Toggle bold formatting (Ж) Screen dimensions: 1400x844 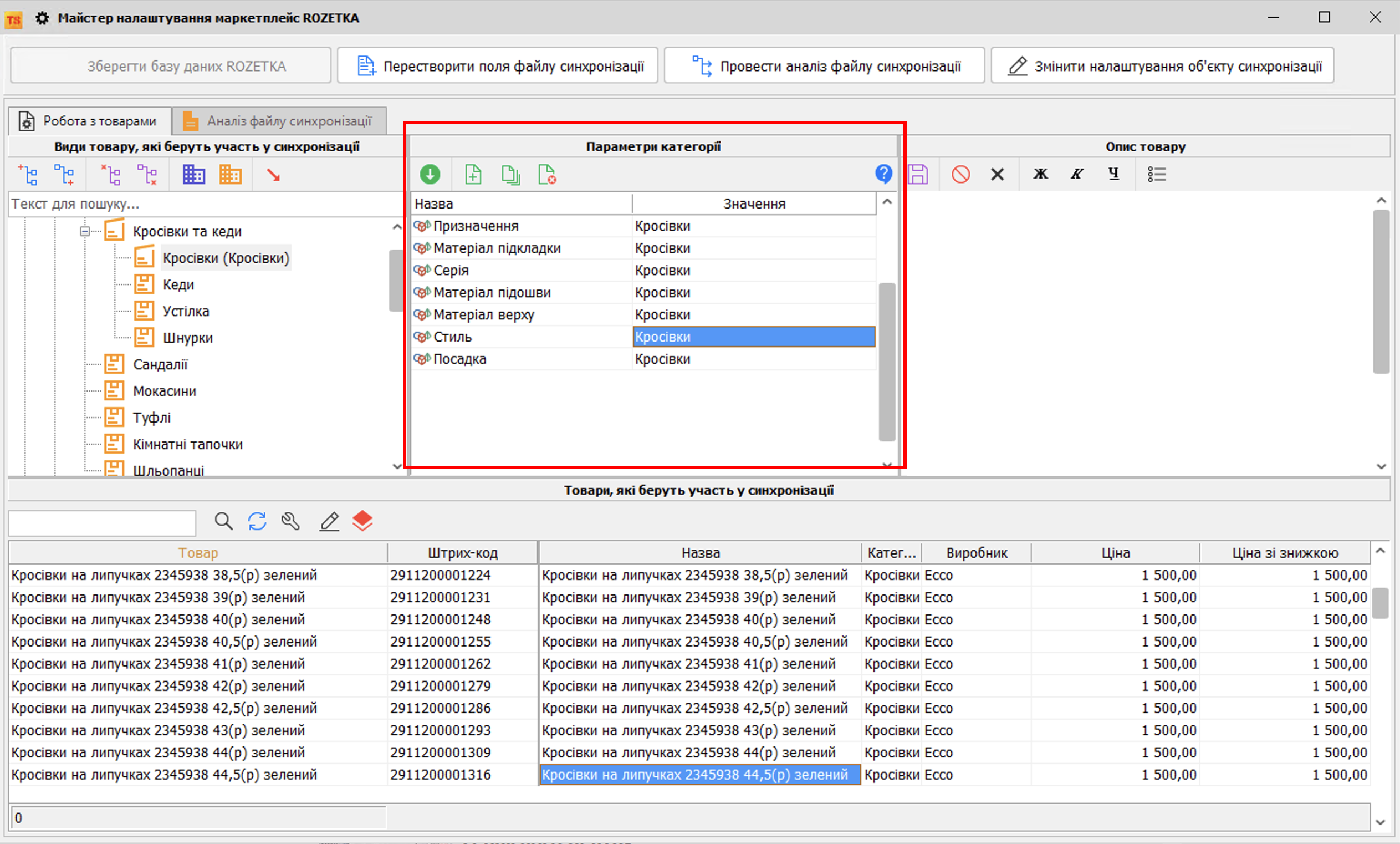click(x=1040, y=174)
